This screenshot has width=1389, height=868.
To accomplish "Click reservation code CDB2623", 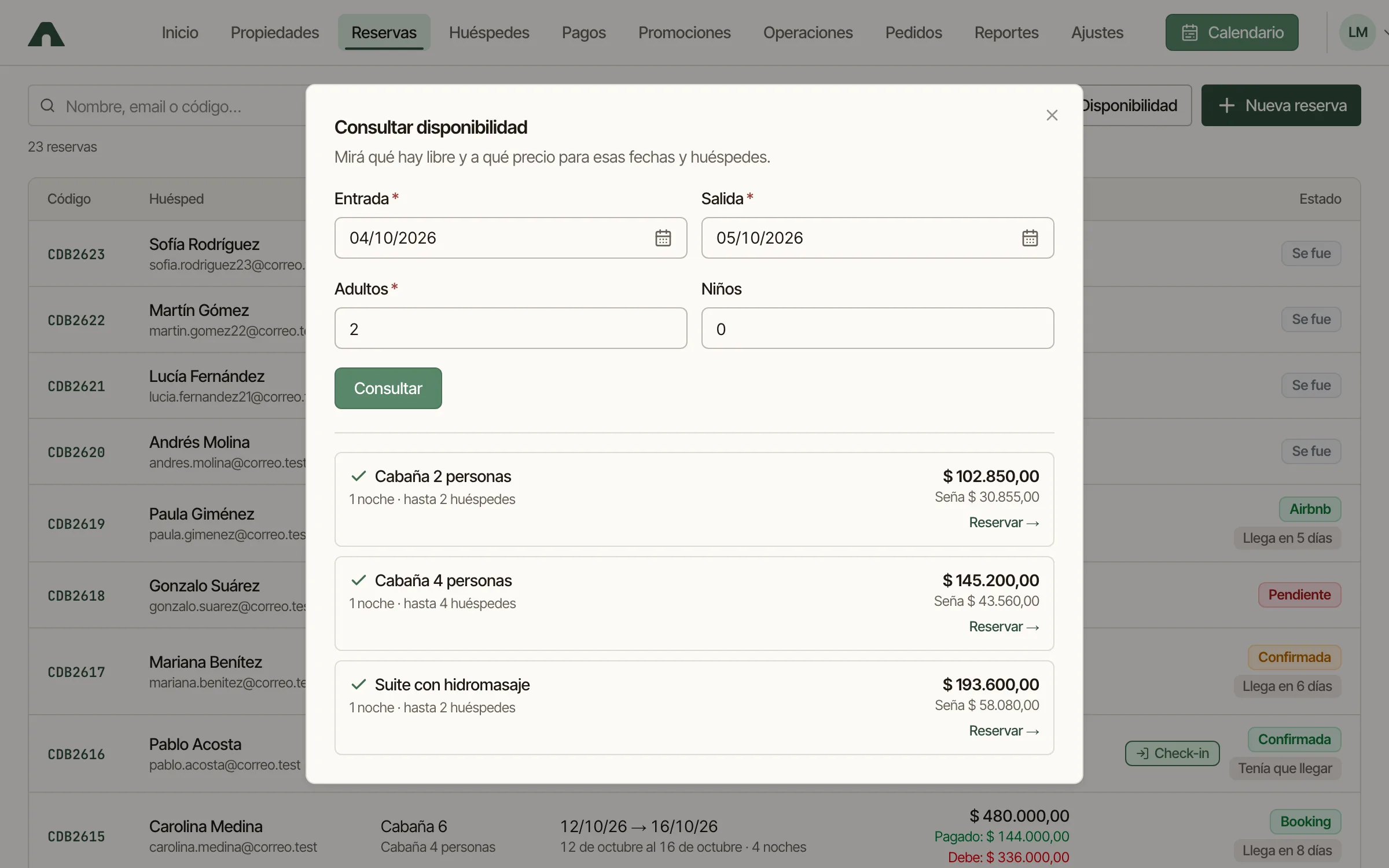I will (x=76, y=254).
